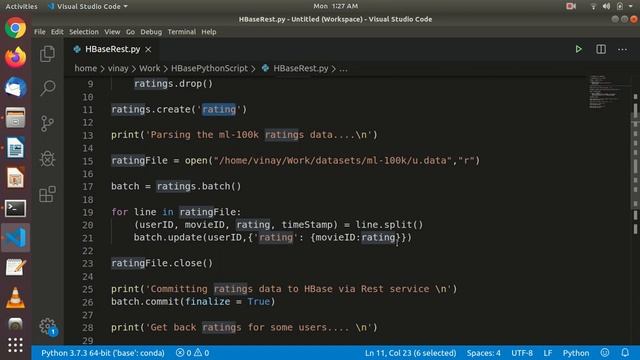This screenshot has height=360, width=640.
Task: Open the Extensions view
Action: pos(47,194)
